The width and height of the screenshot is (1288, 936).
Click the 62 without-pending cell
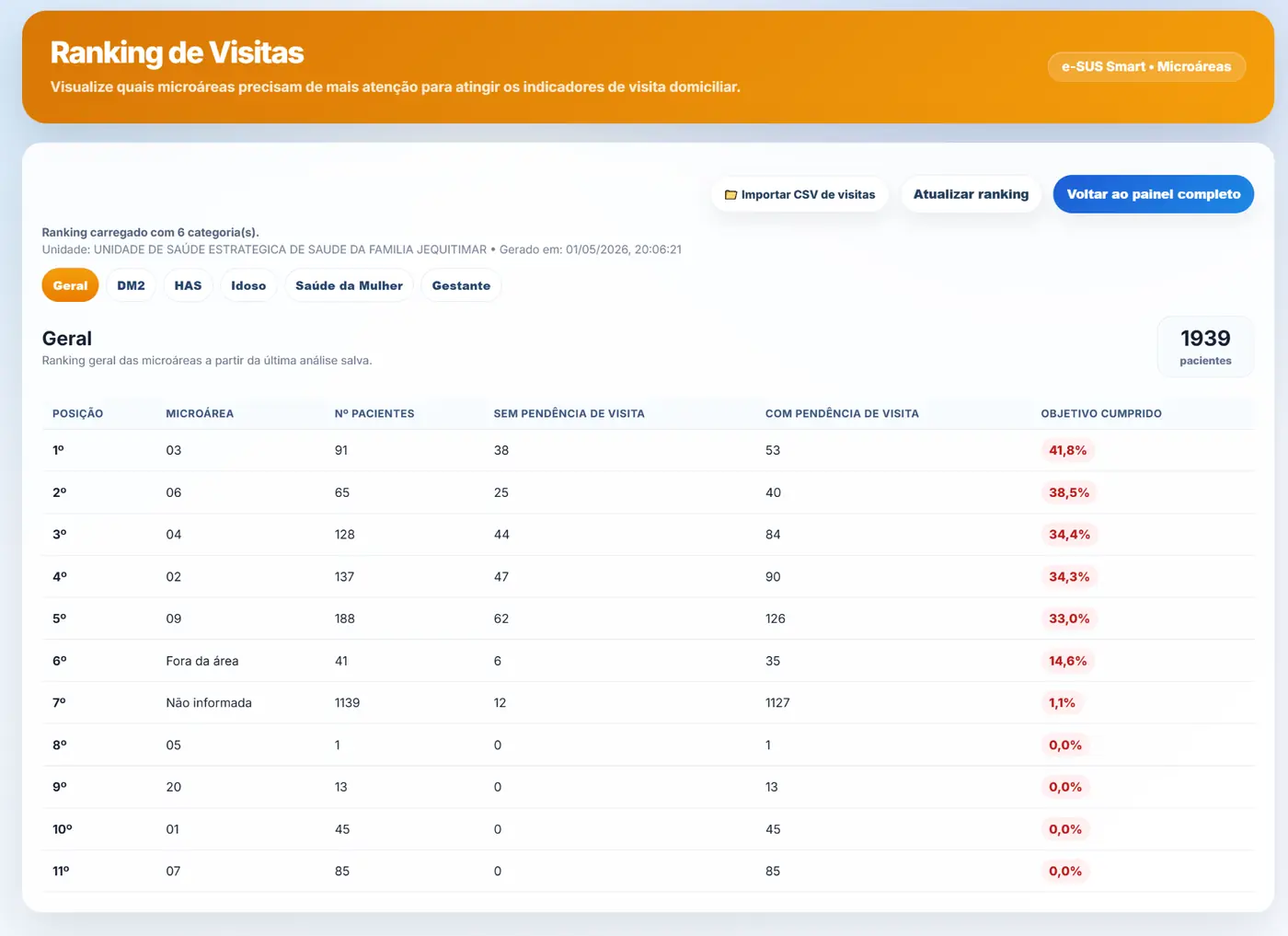501,618
